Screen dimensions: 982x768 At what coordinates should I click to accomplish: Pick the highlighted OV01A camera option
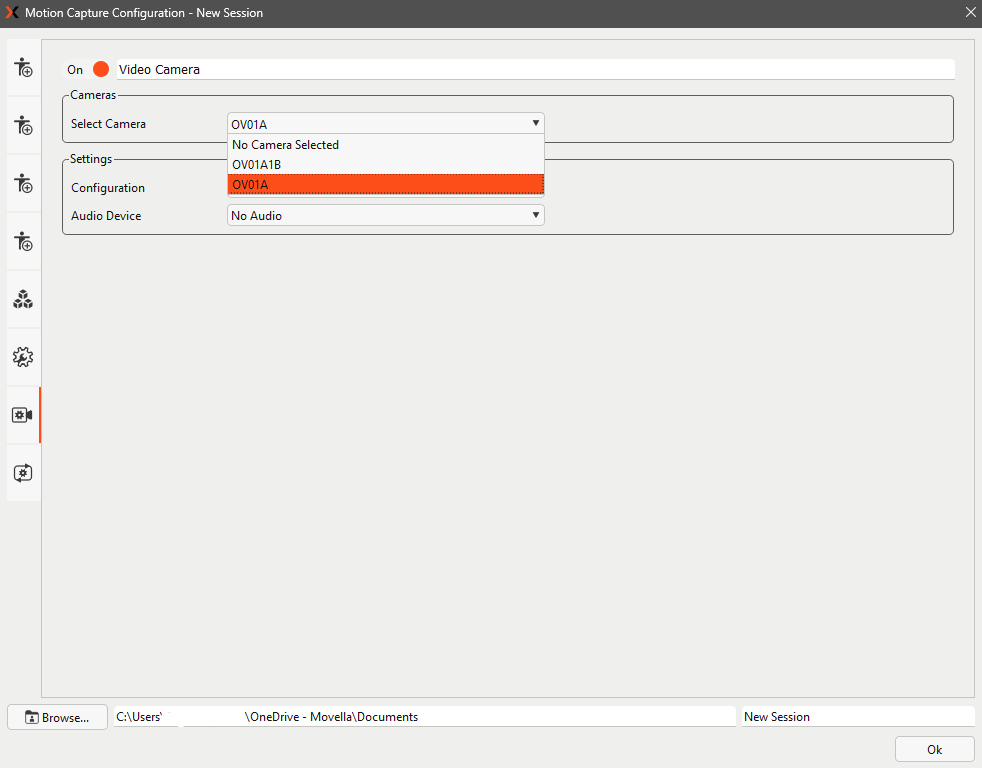(x=386, y=185)
